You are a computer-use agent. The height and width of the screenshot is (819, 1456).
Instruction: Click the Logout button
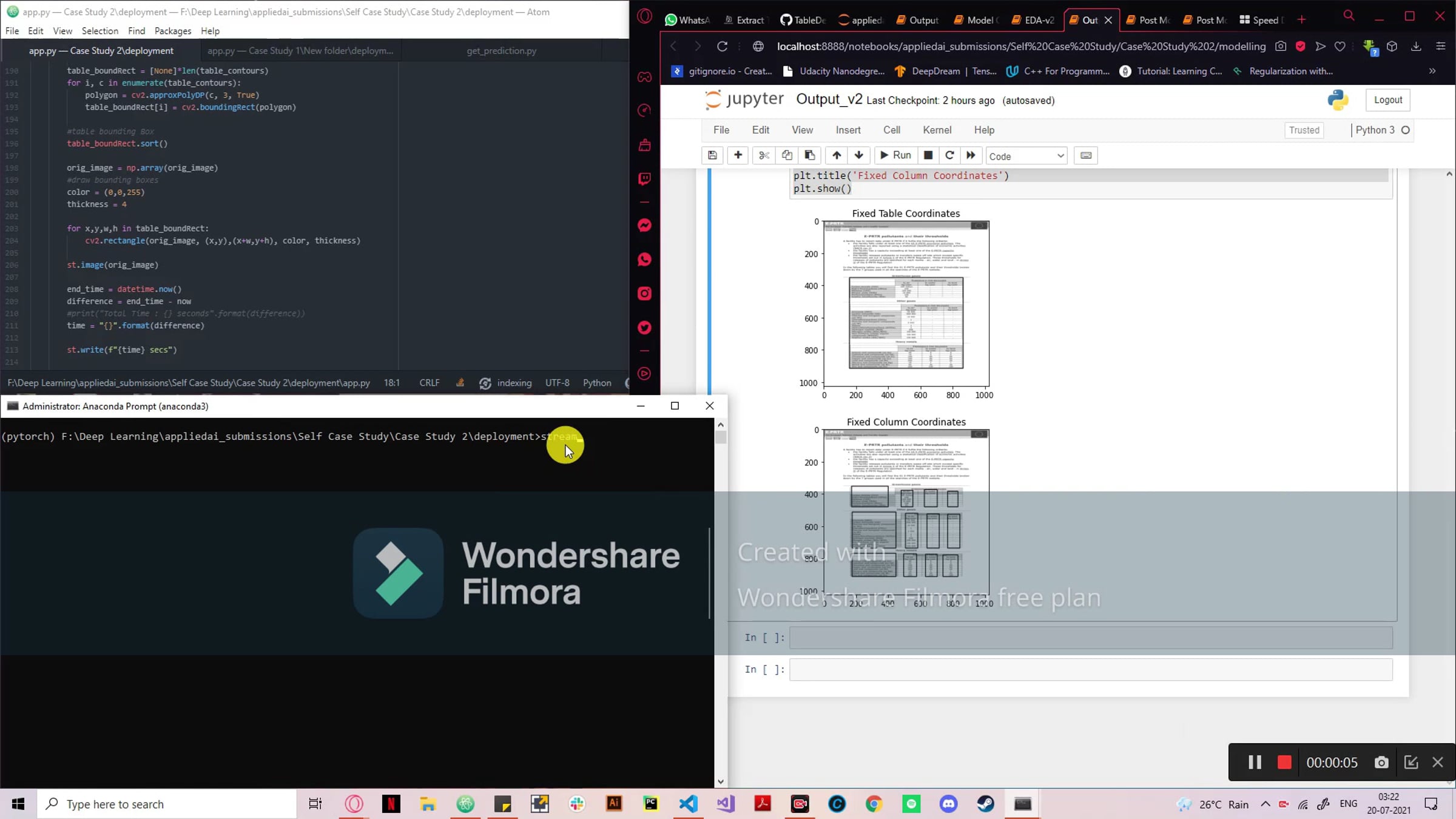tap(1388, 100)
